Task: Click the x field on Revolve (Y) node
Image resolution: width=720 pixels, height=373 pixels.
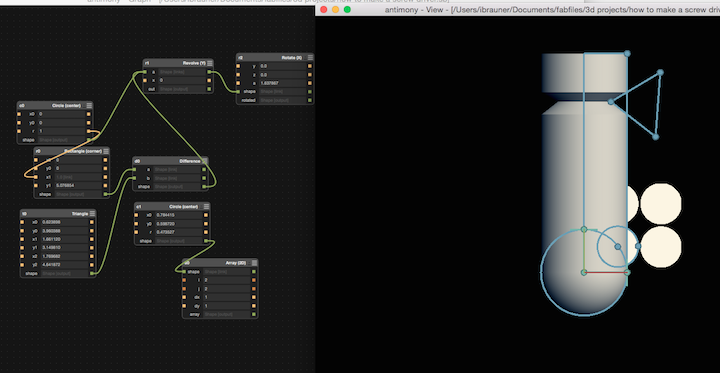Action: [182, 80]
